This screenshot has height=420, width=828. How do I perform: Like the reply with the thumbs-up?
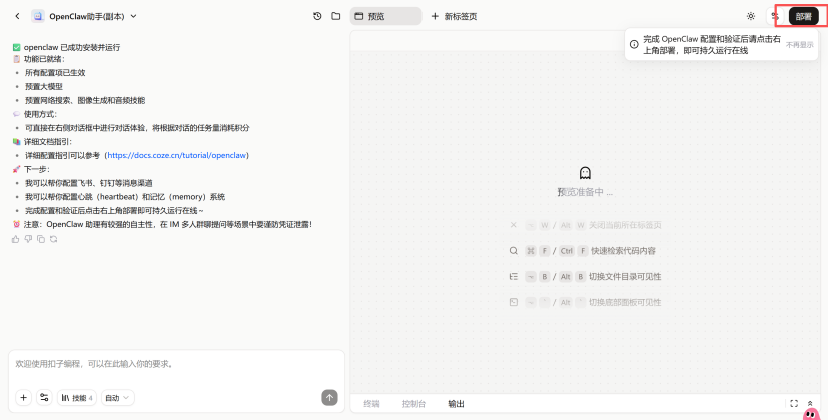click(x=15, y=239)
